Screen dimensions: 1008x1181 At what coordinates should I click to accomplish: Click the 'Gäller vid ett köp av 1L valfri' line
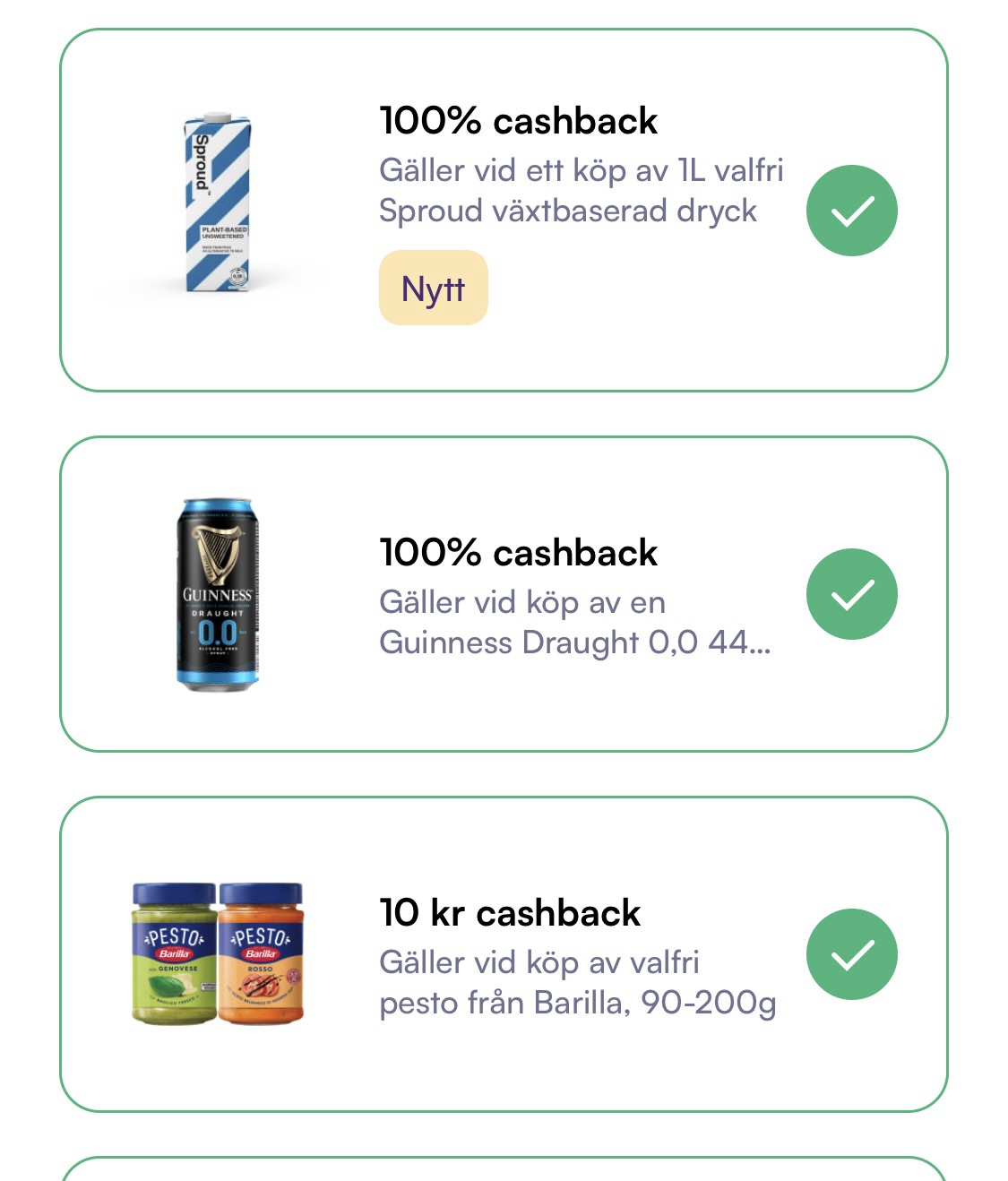click(582, 170)
